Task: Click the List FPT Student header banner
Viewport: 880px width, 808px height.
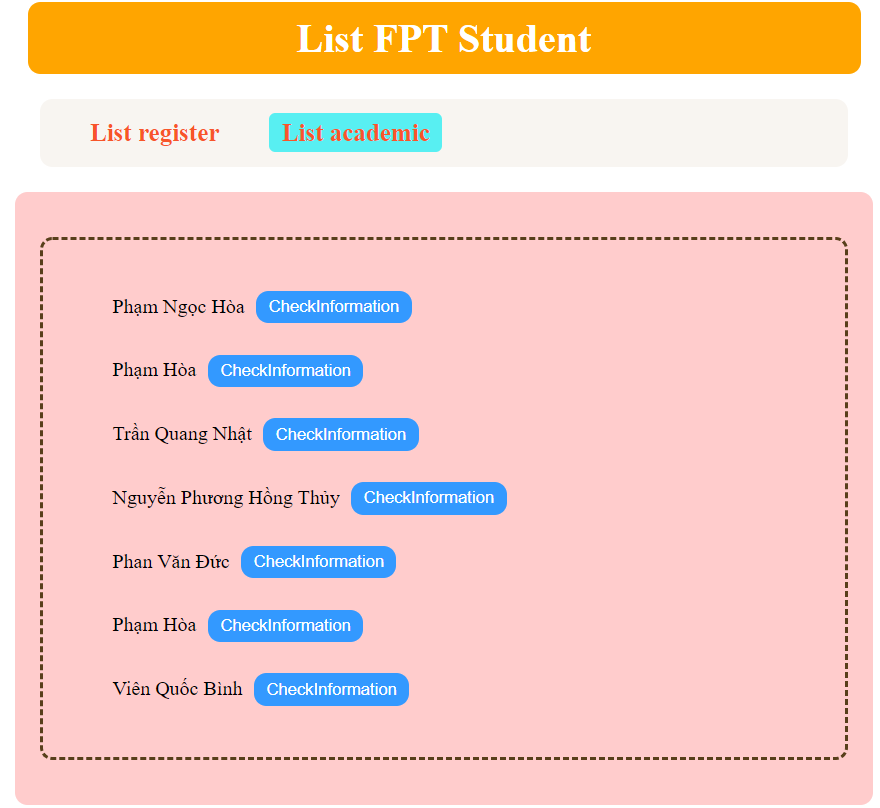Action: (x=443, y=38)
